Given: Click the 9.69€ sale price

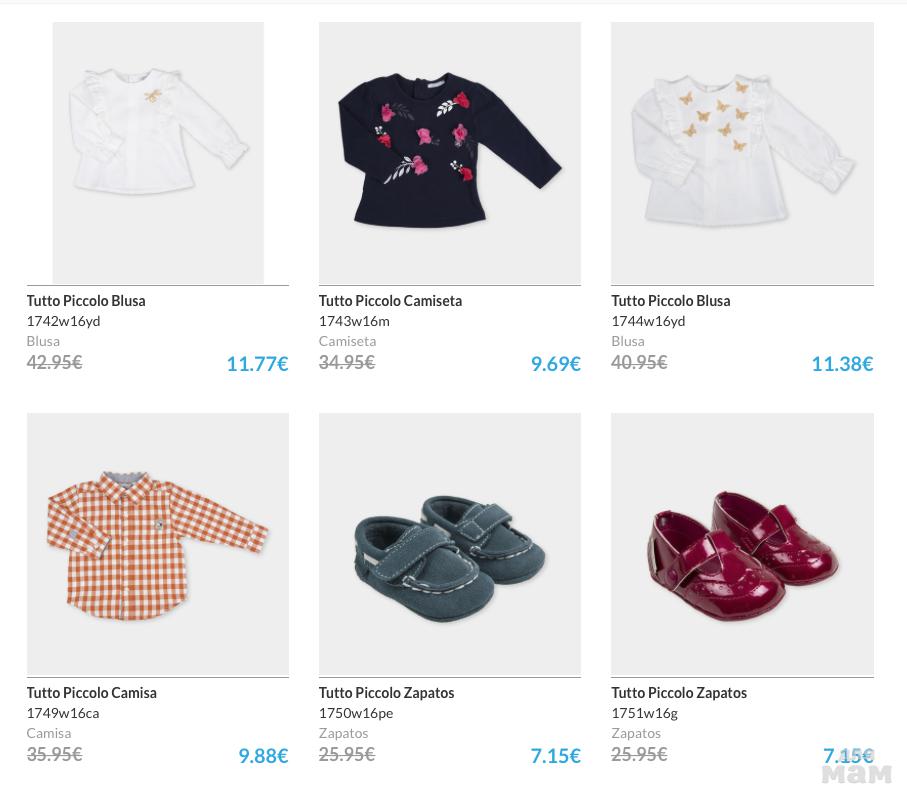Looking at the screenshot, I should click(x=555, y=364).
